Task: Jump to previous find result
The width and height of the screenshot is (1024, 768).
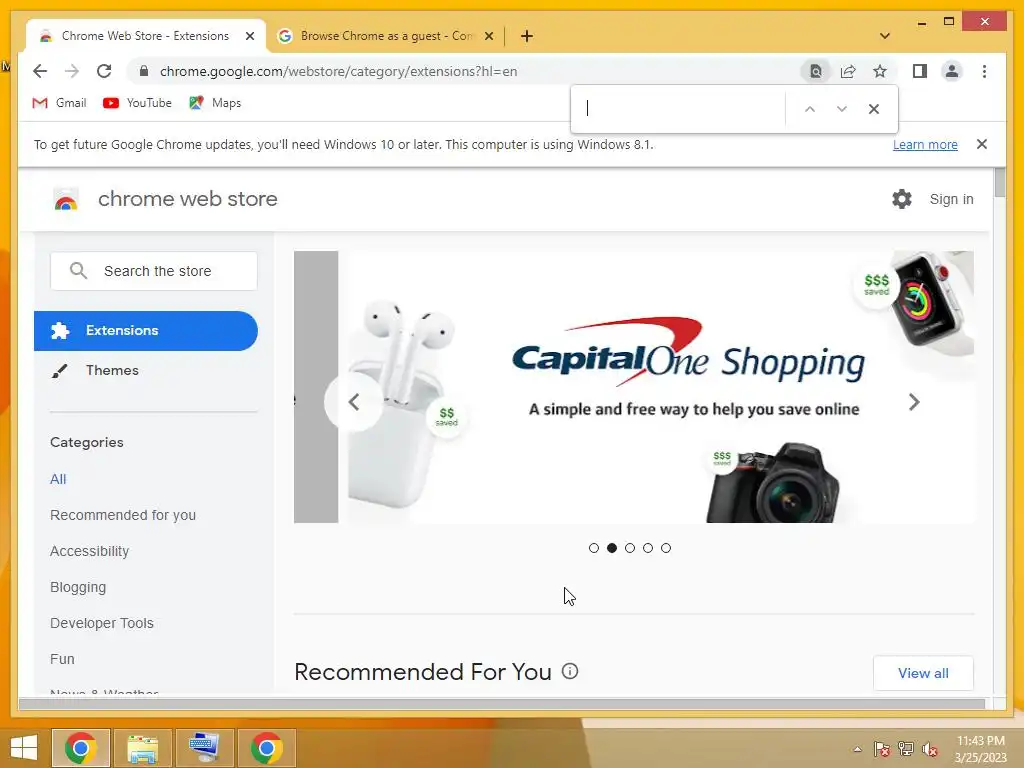Action: 810,109
